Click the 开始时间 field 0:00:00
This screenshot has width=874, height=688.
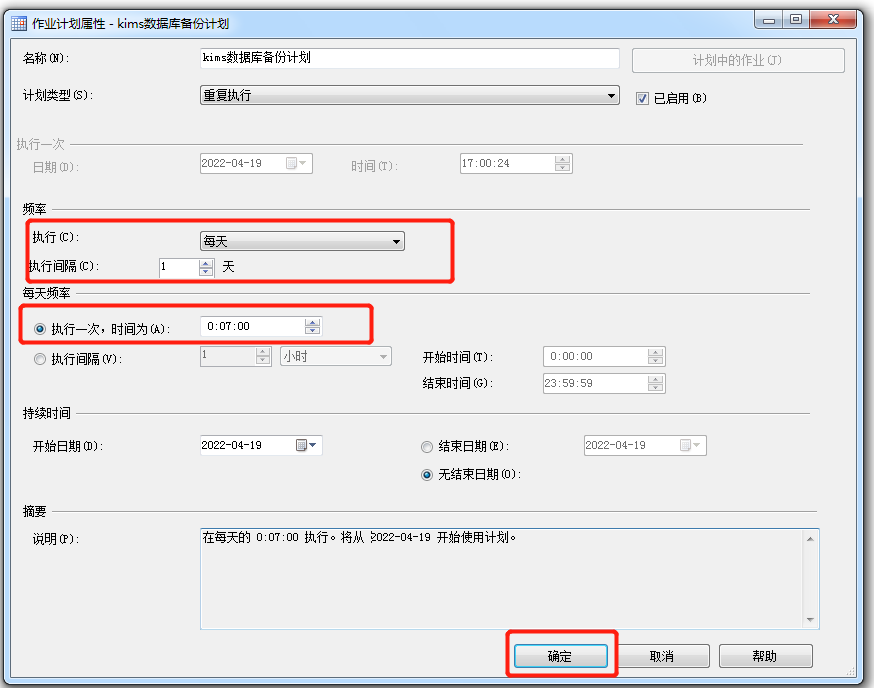pyautogui.click(x=595, y=356)
